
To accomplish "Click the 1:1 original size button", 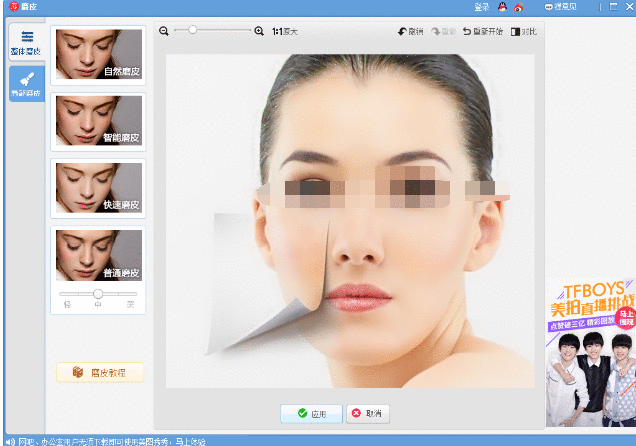I will pos(285,32).
